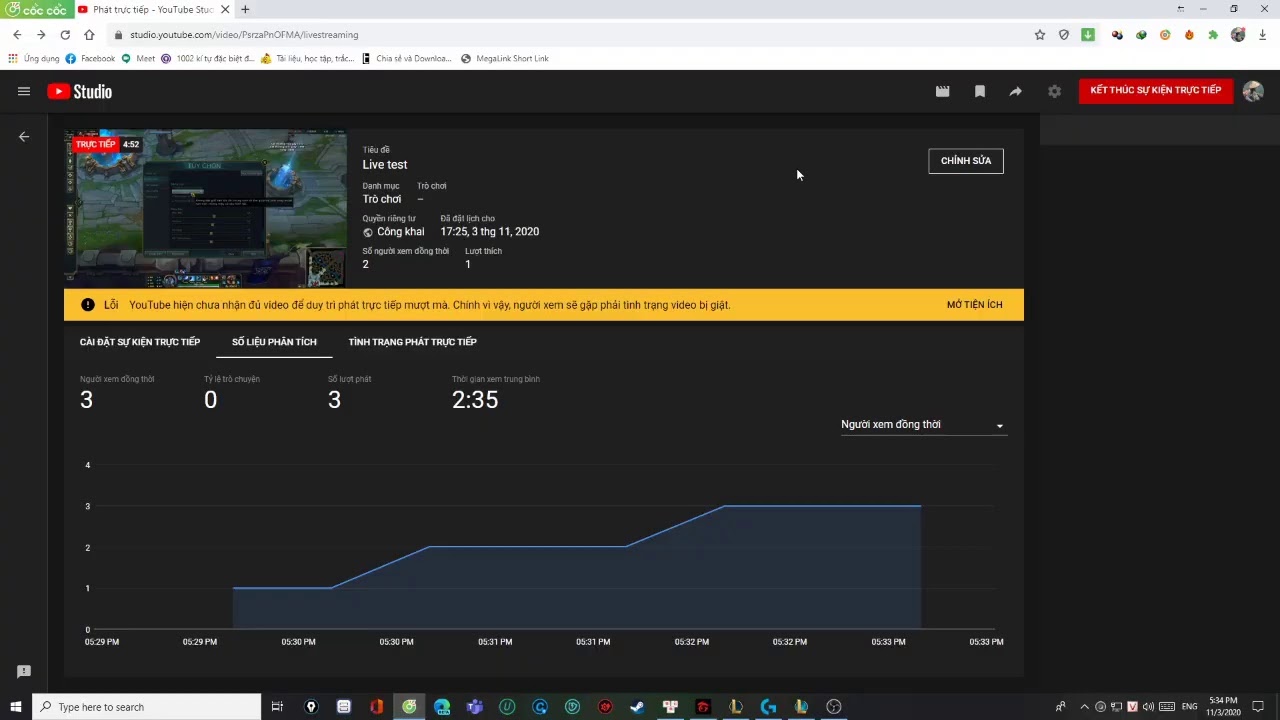Click Kết thúc sự kiện trực tiếp button

tap(1156, 91)
